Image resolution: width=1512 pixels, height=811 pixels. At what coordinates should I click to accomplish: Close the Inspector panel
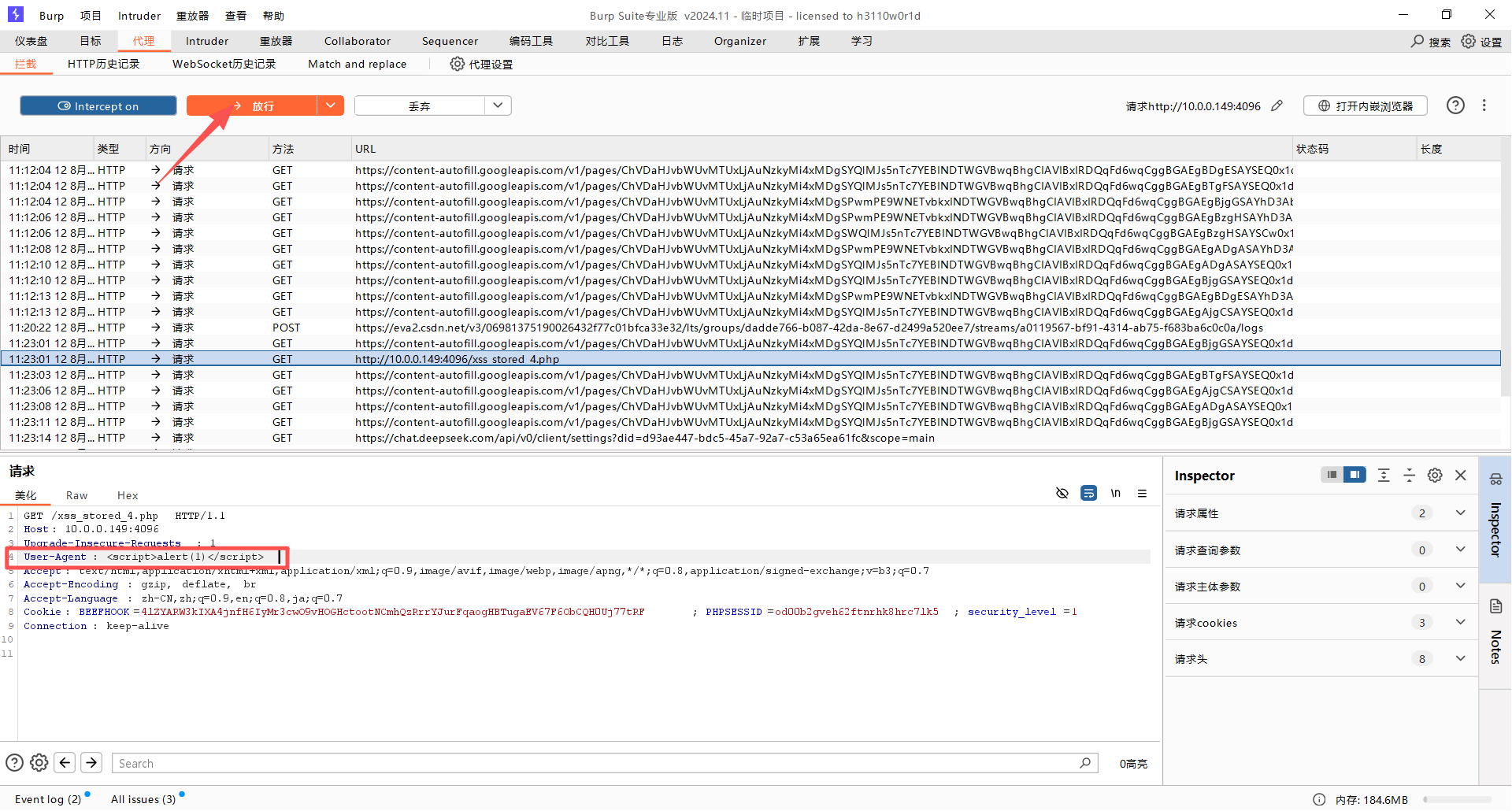1461,475
